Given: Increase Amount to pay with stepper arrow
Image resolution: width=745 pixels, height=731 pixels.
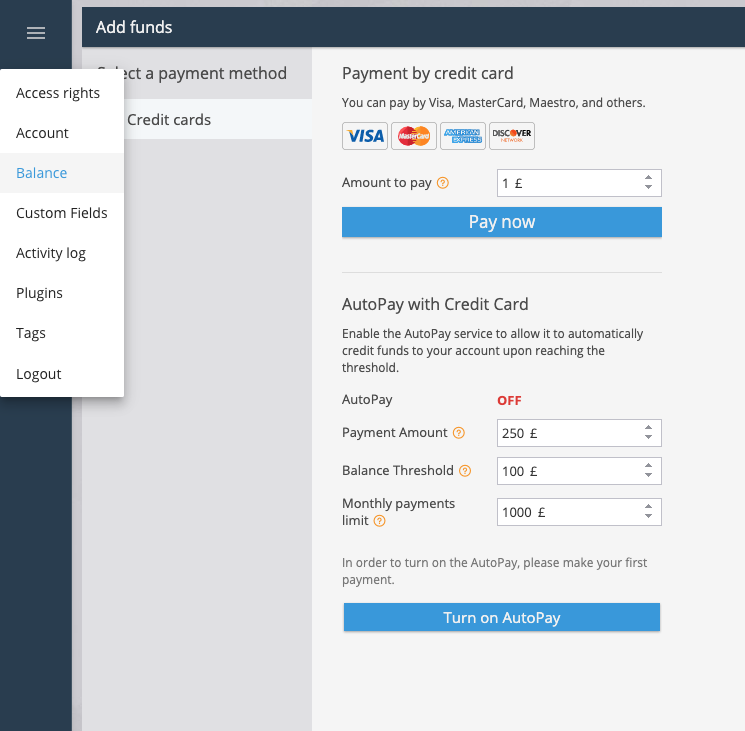Looking at the screenshot, I should coord(648,178).
